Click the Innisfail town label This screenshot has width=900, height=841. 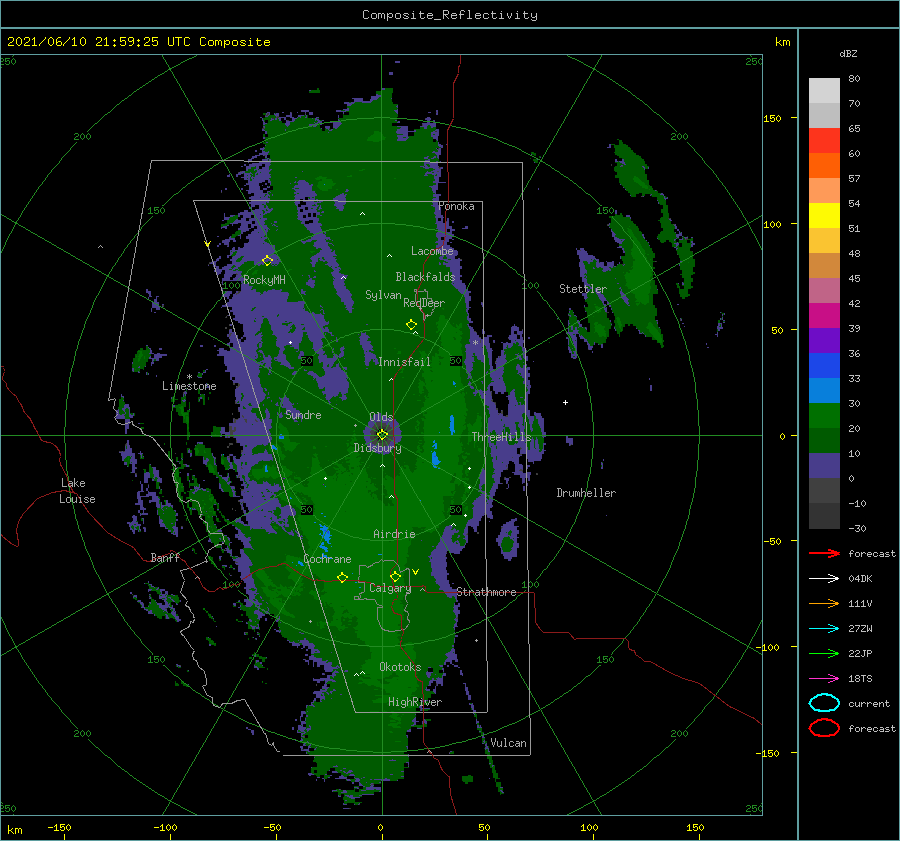[x=404, y=362]
